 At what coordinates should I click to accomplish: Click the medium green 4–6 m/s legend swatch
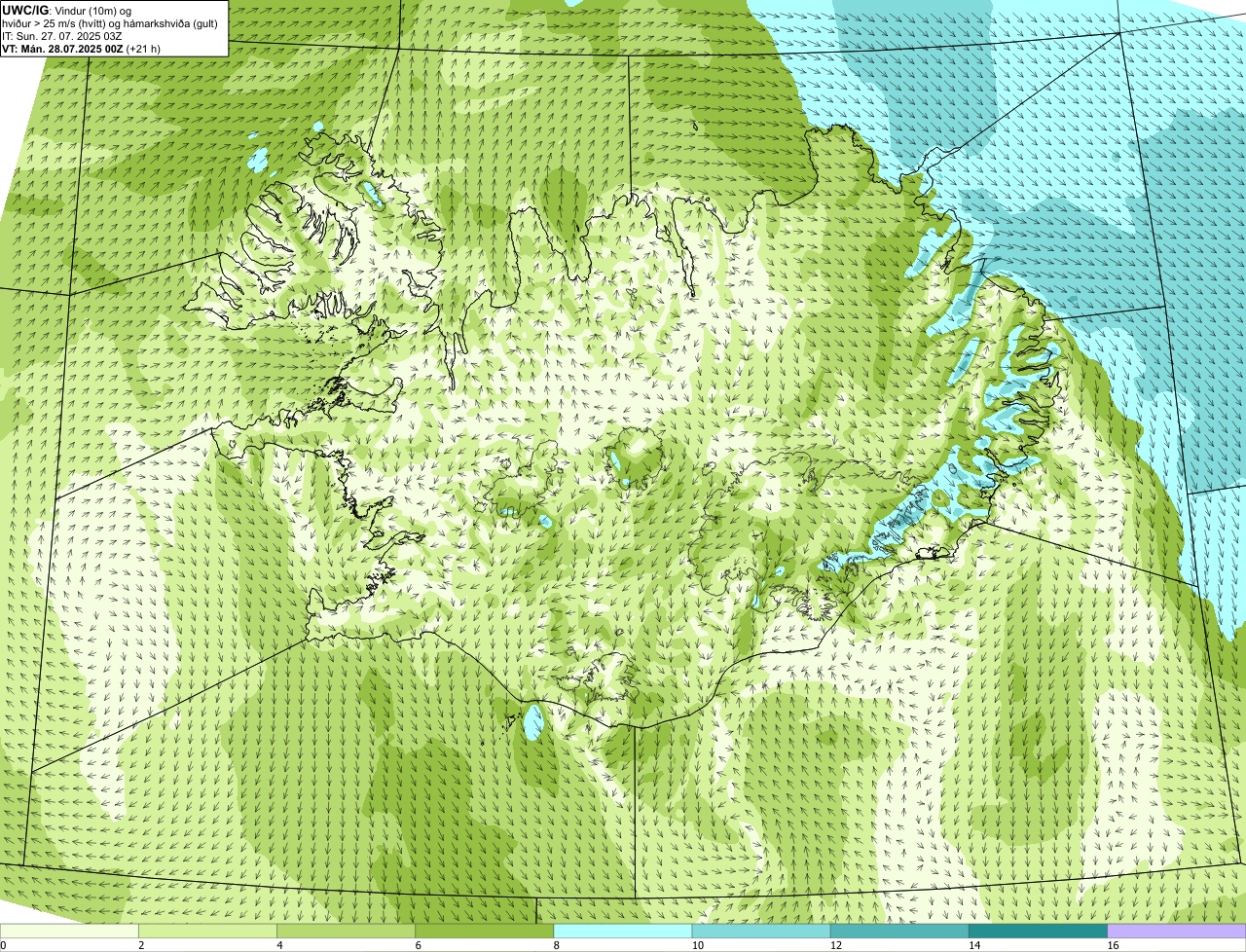coord(346,932)
